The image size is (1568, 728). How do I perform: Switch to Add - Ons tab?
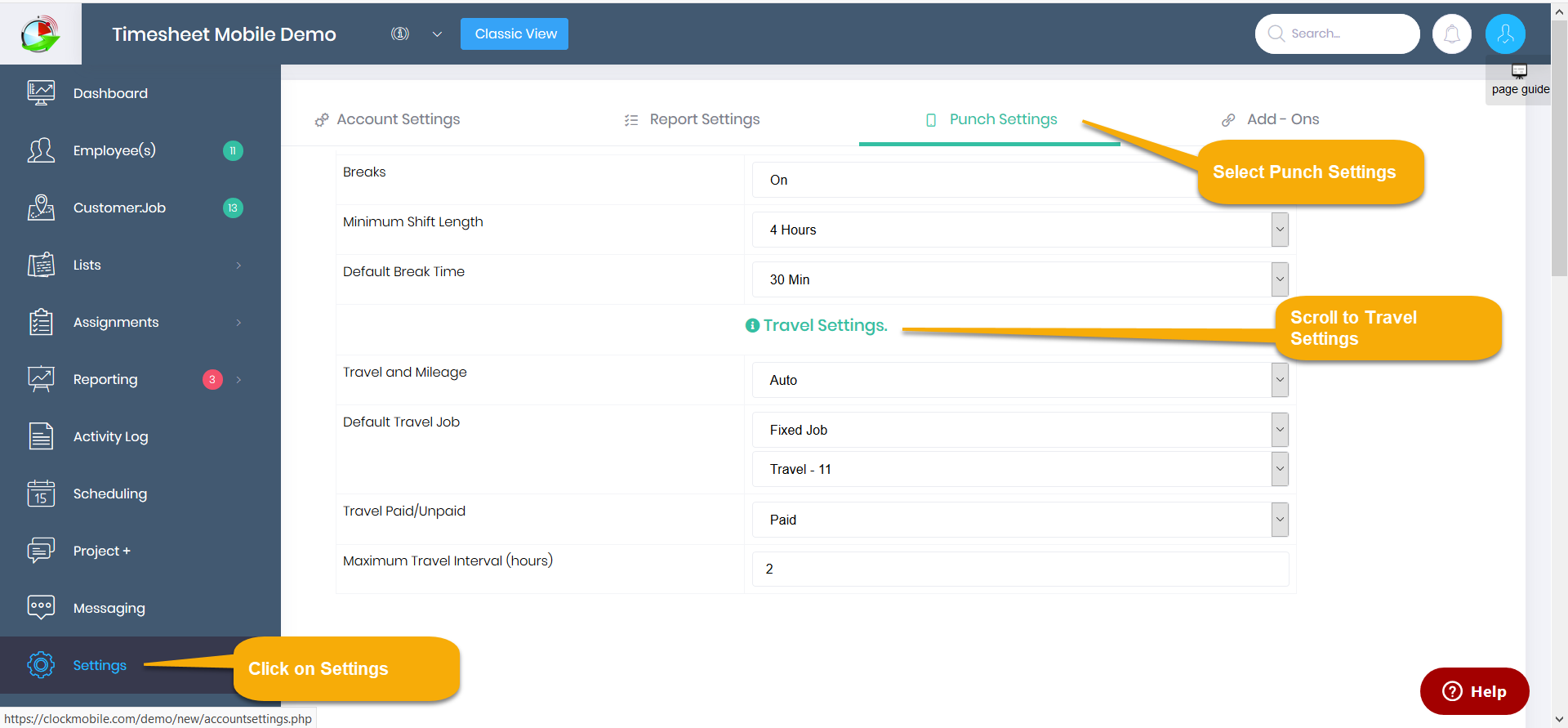[1270, 119]
